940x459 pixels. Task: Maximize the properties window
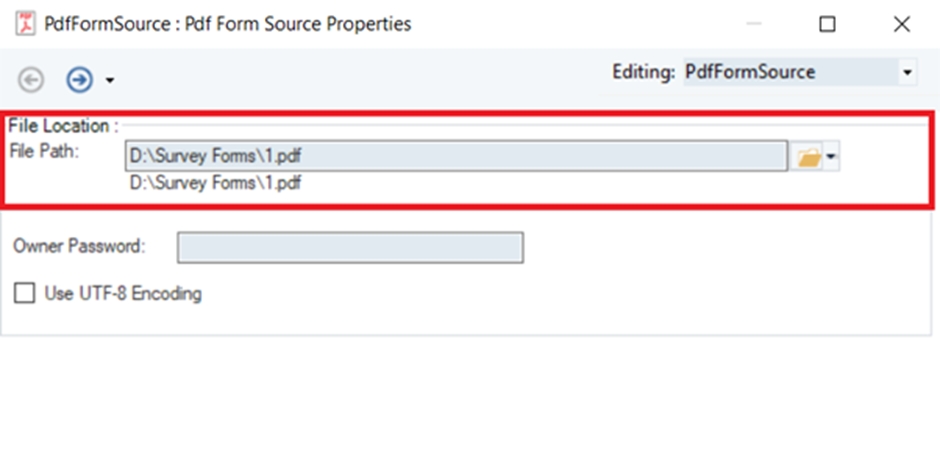tap(827, 24)
